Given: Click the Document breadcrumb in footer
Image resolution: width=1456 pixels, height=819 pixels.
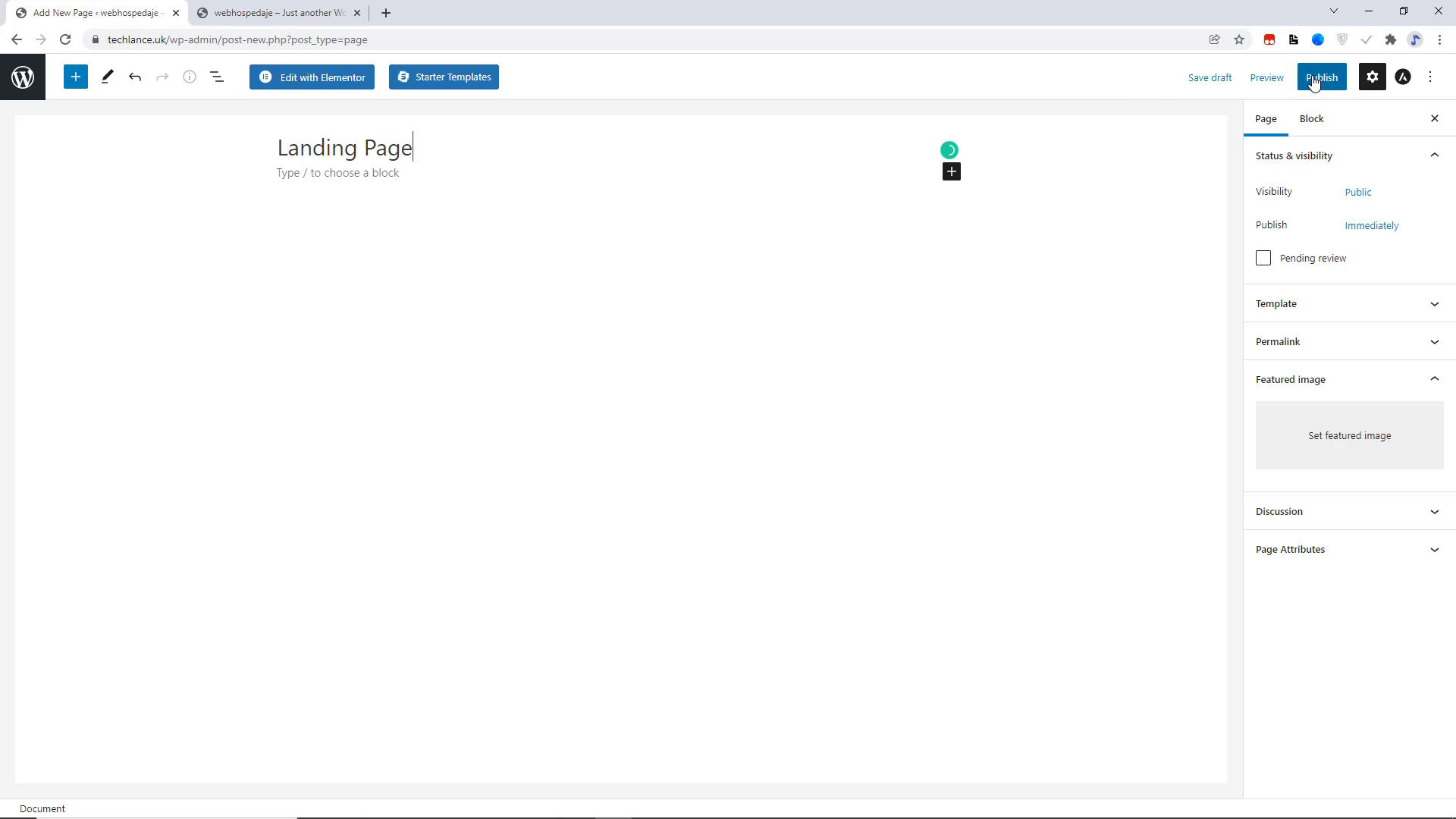Looking at the screenshot, I should [42, 808].
